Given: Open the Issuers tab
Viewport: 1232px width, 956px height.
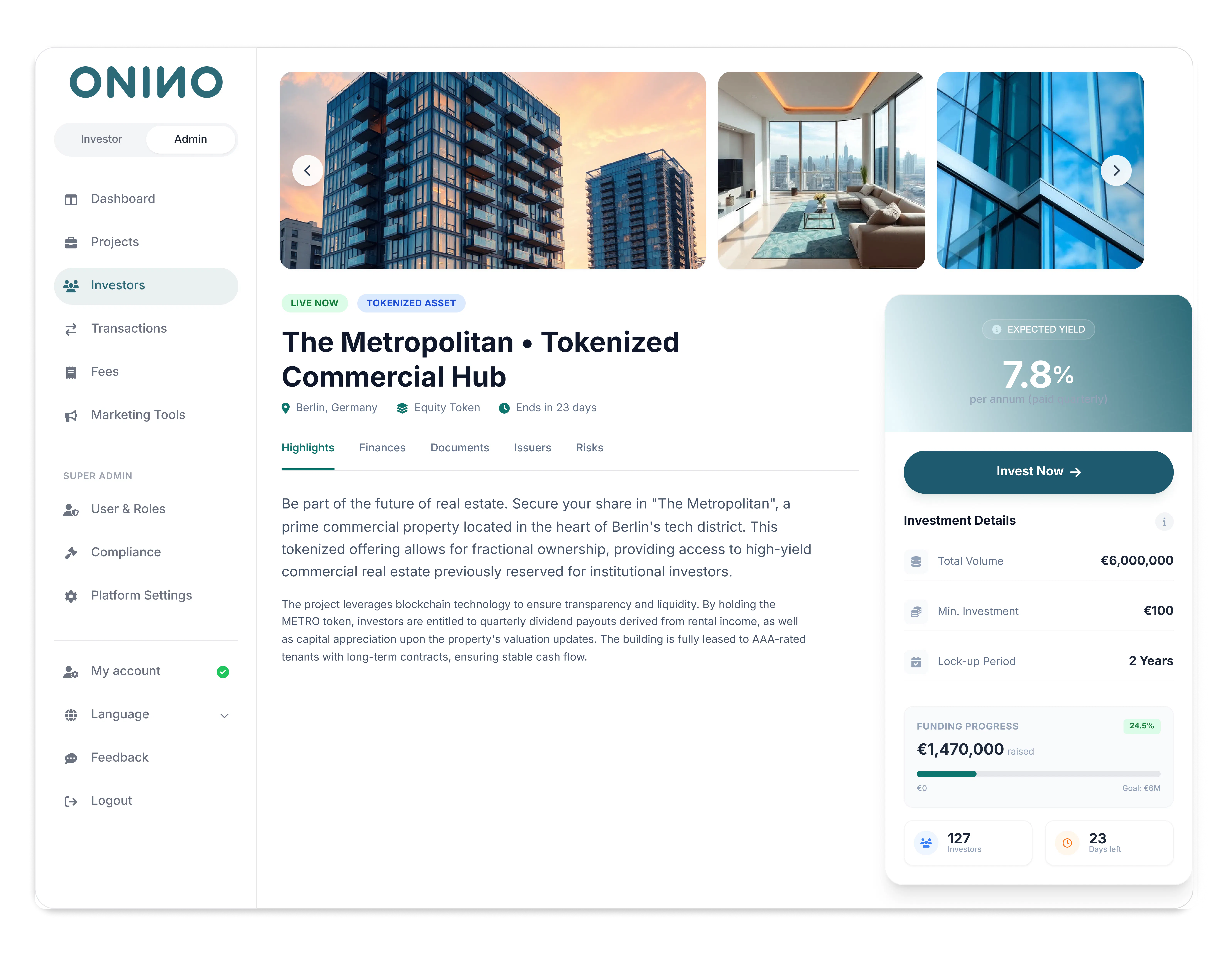Looking at the screenshot, I should tap(532, 448).
